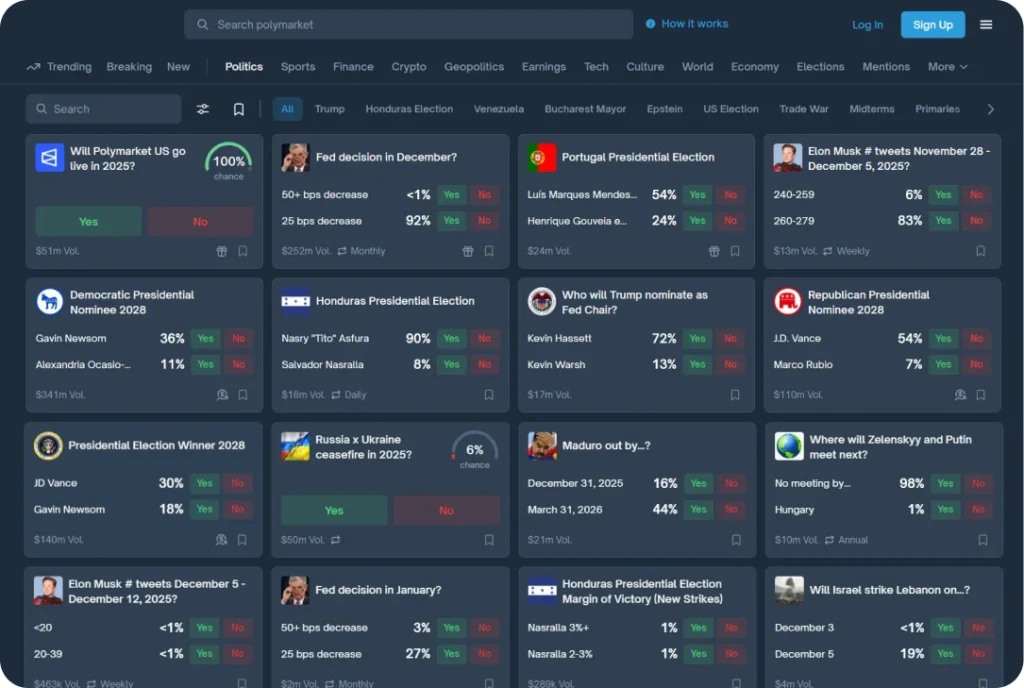The height and width of the screenshot is (688, 1024).
Task: Select the Venezuela topic chip
Action: 498,109
